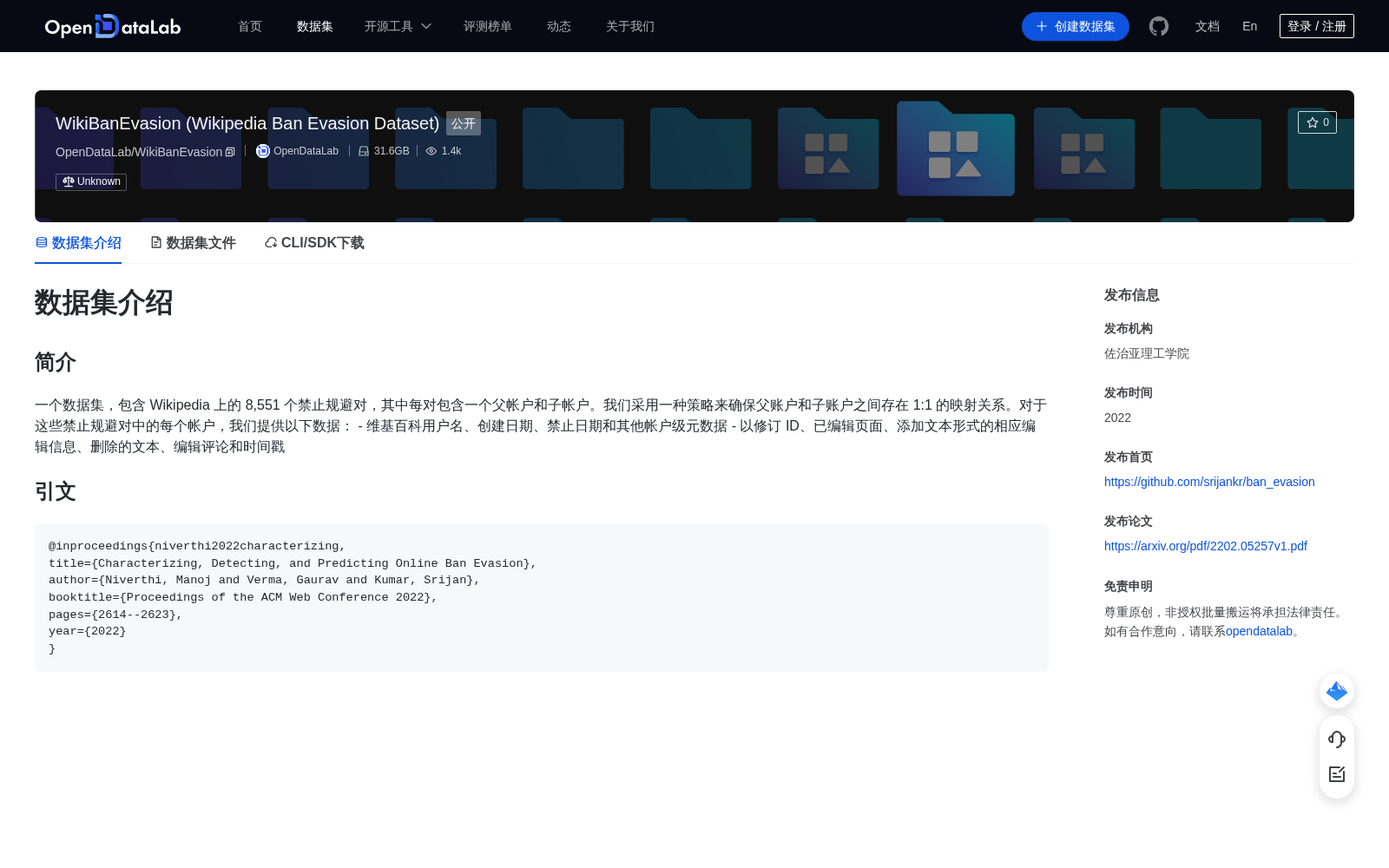
Task: Click the Unknown license tag
Action: (x=91, y=181)
